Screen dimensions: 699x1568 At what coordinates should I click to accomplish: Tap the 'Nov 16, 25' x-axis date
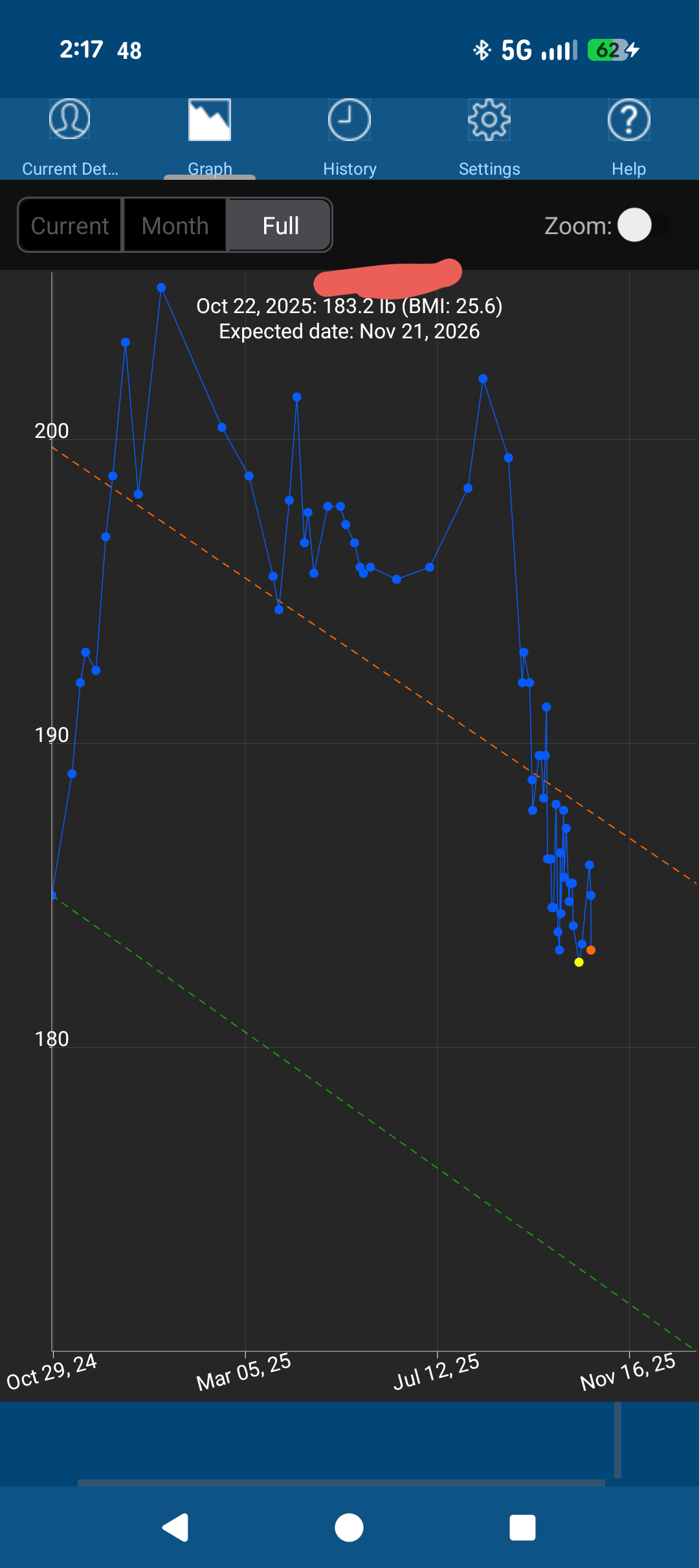[628, 1371]
